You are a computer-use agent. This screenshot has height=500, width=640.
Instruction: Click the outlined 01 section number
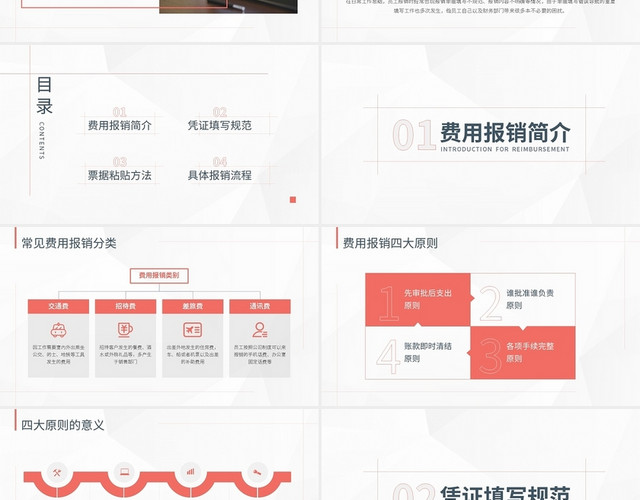414,135
